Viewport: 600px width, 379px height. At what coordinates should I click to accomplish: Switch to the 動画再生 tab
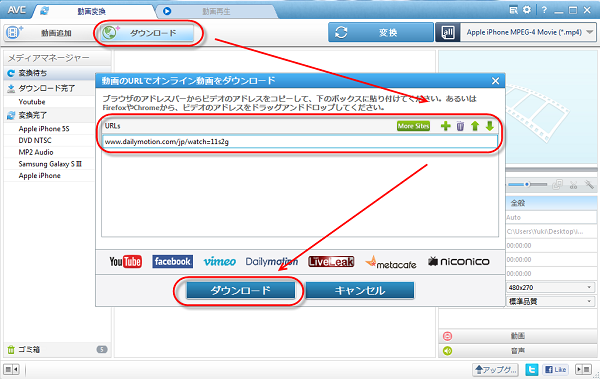pyautogui.click(x=216, y=11)
